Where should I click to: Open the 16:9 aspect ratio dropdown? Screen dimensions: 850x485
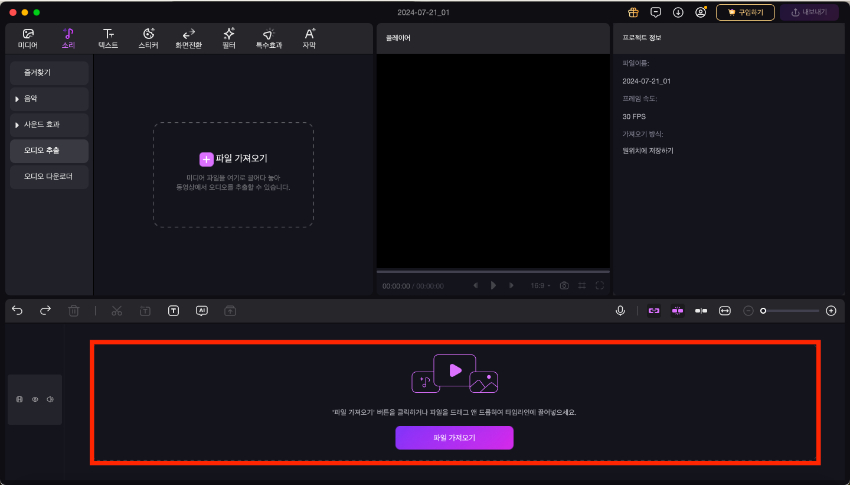point(539,286)
